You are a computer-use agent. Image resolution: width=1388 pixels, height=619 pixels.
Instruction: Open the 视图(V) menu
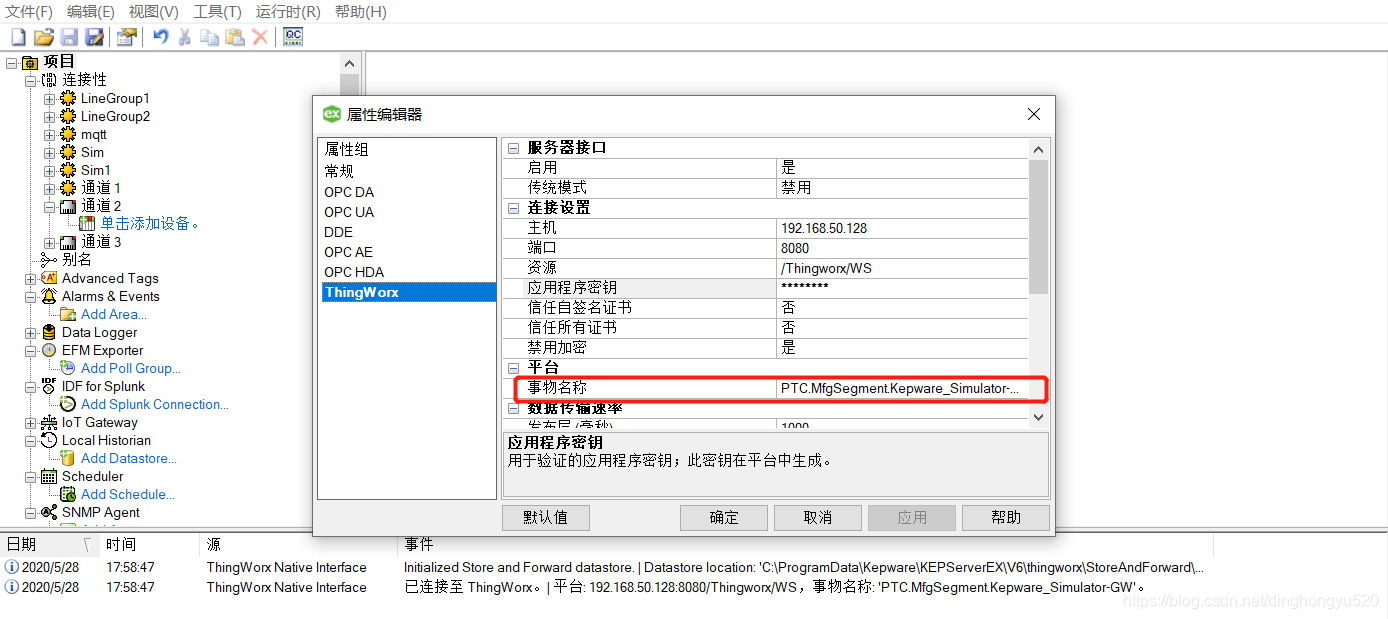click(154, 12)
